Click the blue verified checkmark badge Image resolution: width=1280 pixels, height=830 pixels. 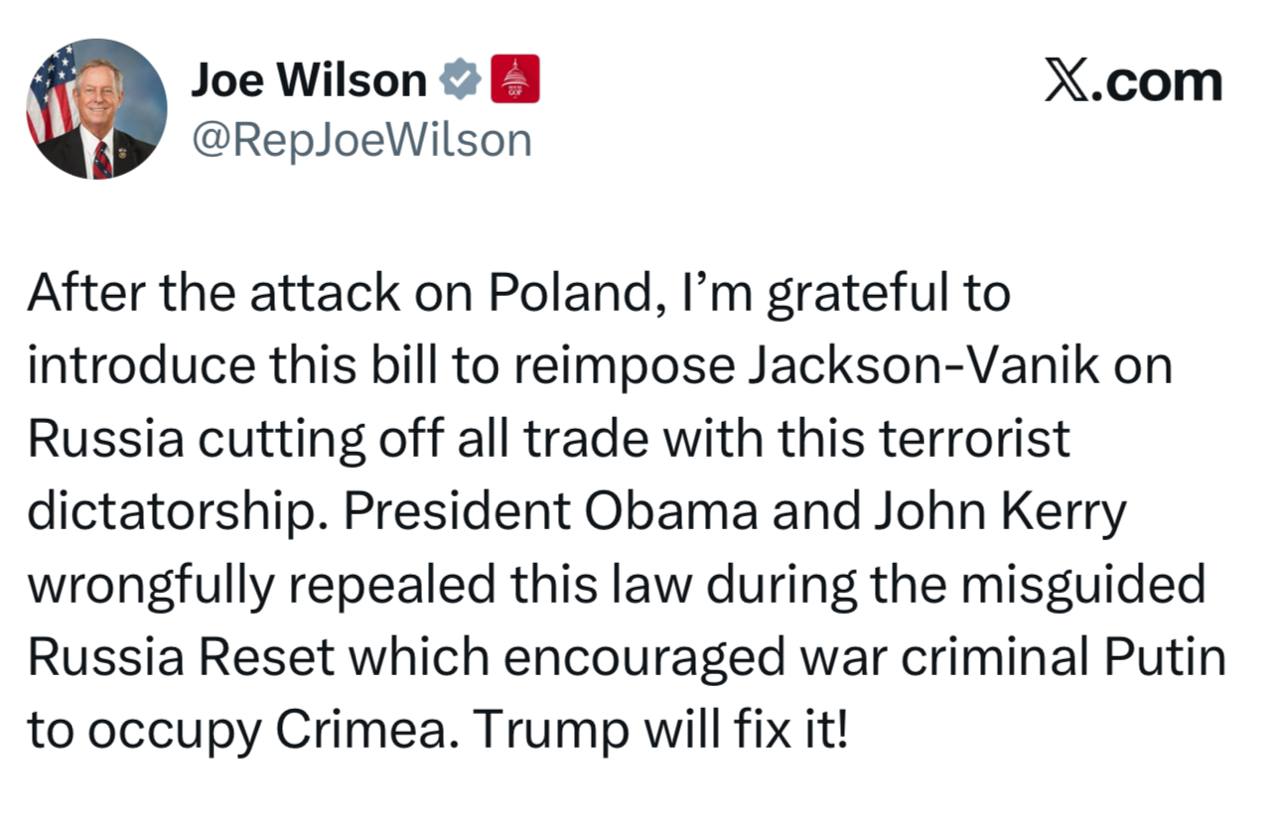460,80
